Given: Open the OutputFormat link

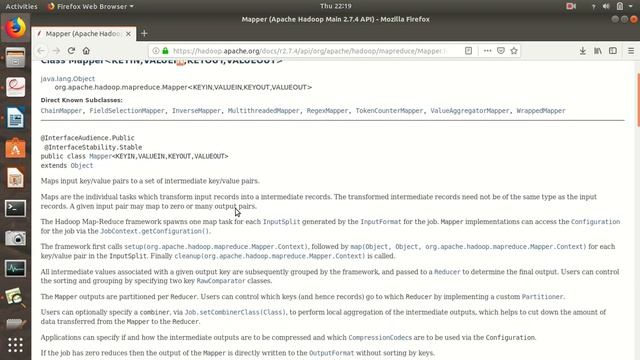Looking at the screenshot, I should click(x=331, y=353).
